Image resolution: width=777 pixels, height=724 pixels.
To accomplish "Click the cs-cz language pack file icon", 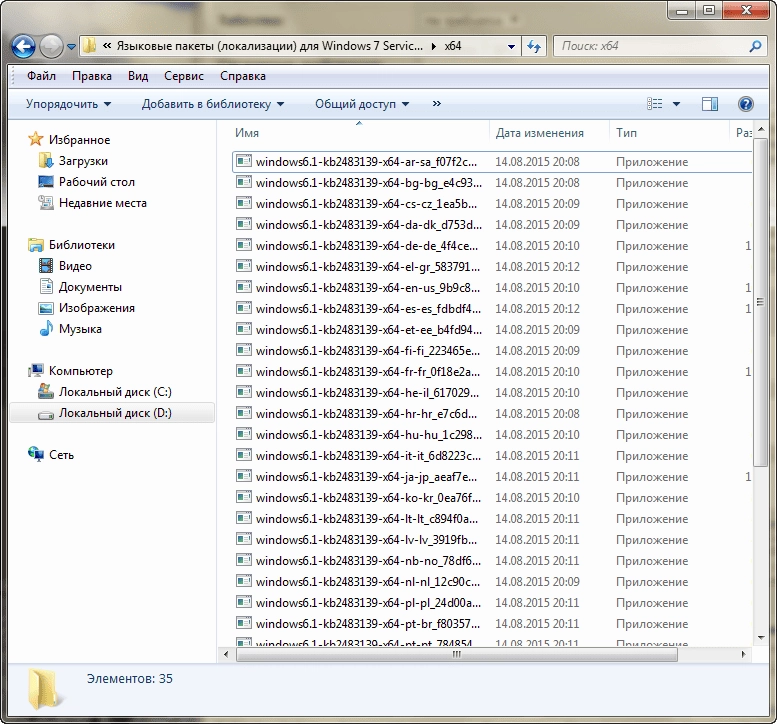I will [243, 203].
